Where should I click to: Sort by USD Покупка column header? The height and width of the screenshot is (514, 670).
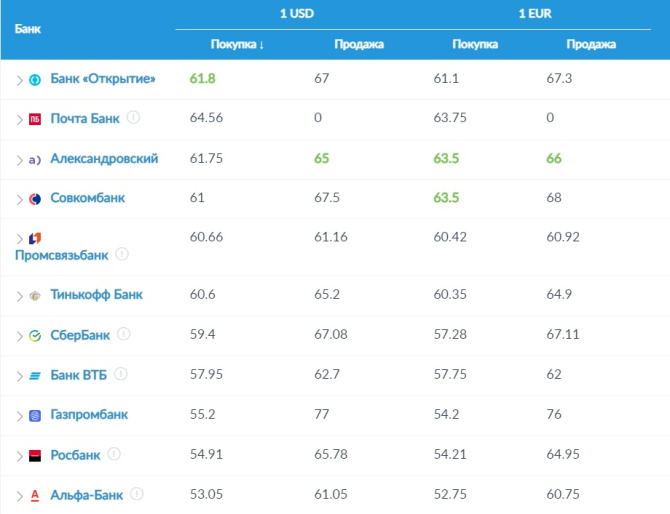[237, 44]
